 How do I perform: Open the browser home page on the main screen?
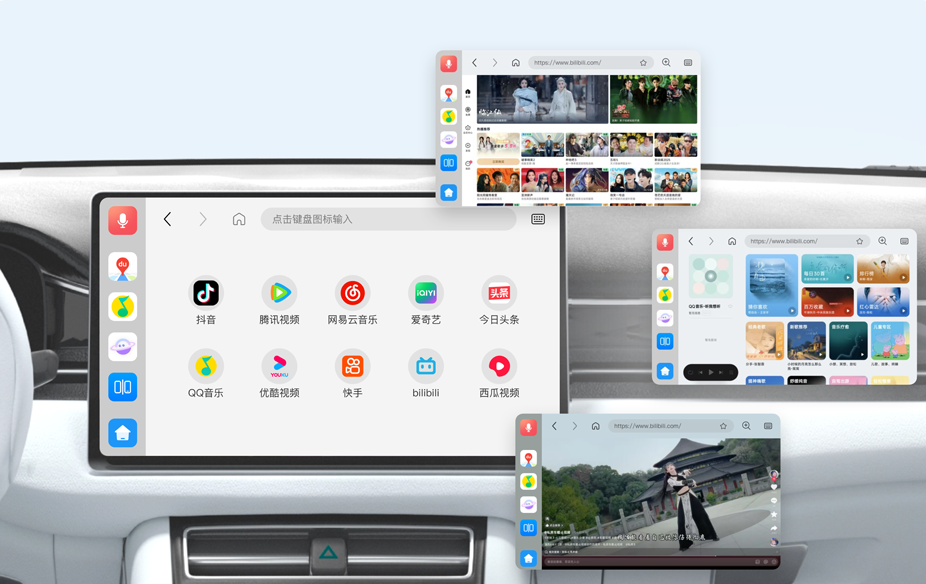coord(239,219)
